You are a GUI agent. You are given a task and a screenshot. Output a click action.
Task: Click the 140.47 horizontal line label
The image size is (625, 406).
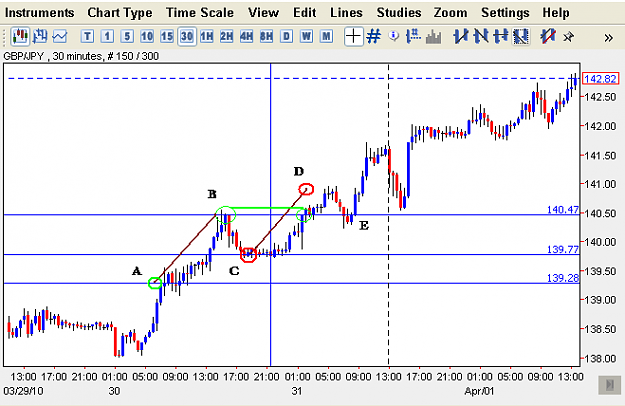[562, 210]
